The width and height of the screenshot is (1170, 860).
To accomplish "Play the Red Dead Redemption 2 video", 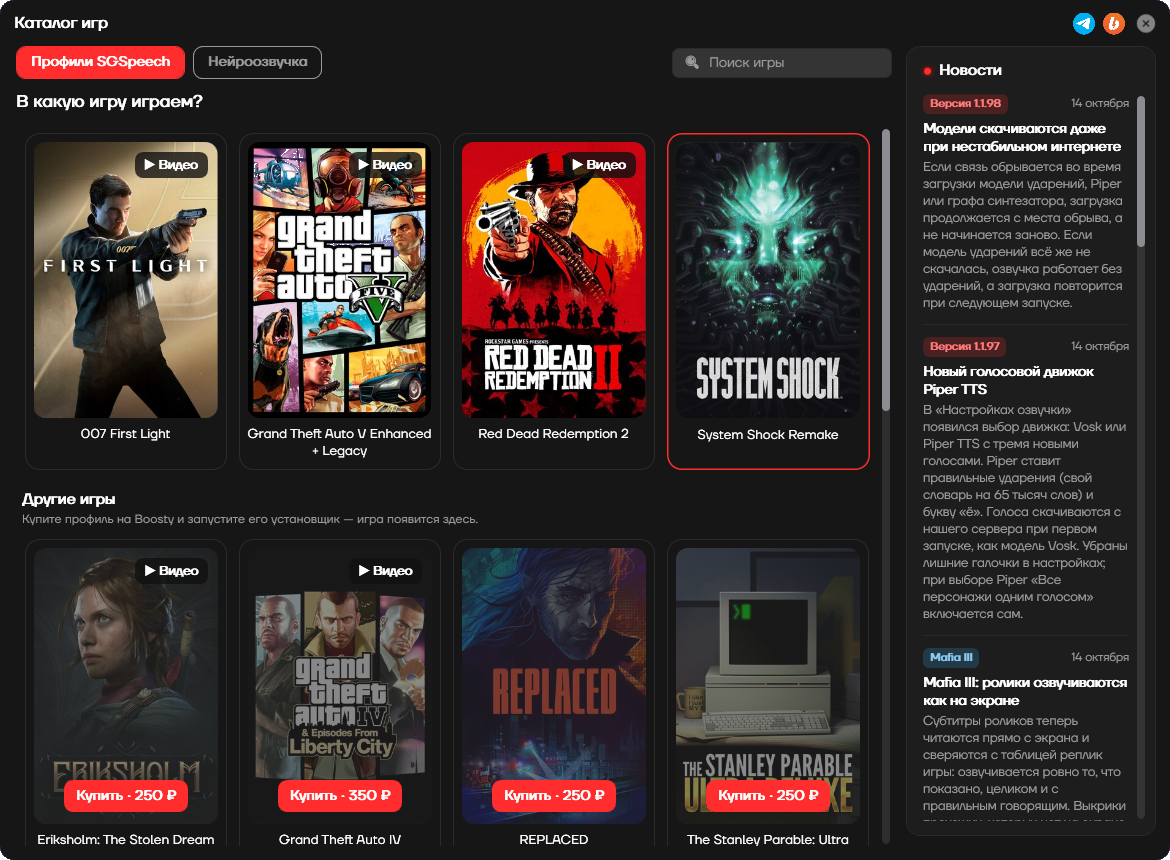I will tap(599, 165).
